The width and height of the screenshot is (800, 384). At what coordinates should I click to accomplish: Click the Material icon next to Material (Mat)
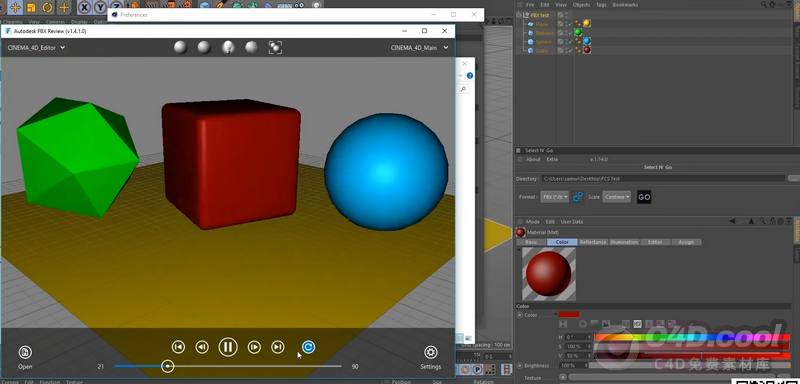520,233
